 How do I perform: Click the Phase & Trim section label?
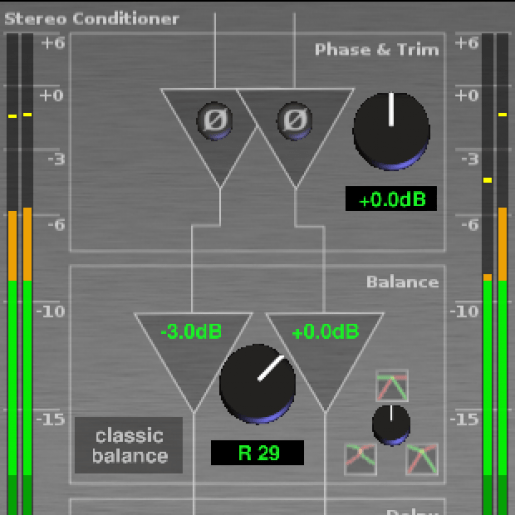pos(377,50)
